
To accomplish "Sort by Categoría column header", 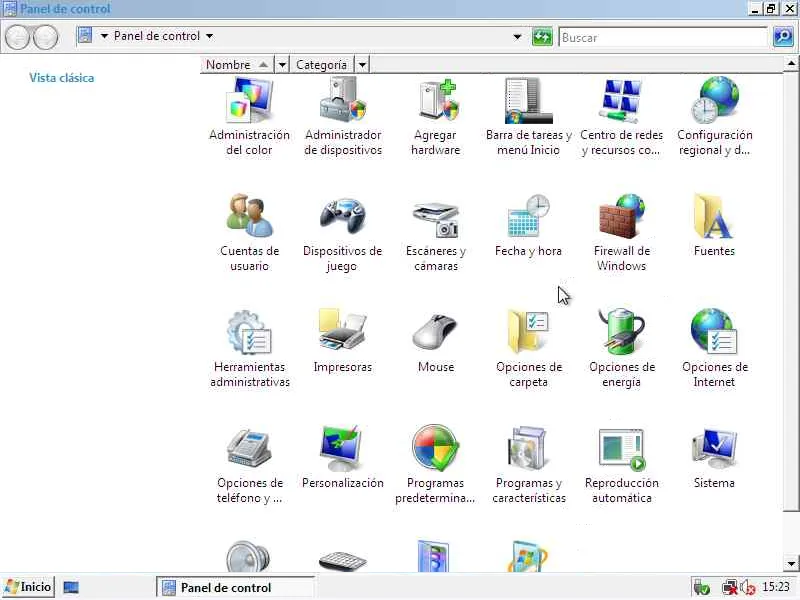I will pyautogui.click(x=321, y=65).
